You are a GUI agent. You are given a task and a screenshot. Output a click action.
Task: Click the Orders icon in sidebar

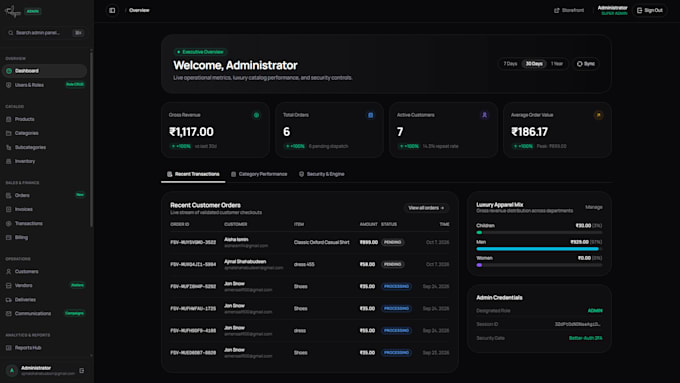9,196
